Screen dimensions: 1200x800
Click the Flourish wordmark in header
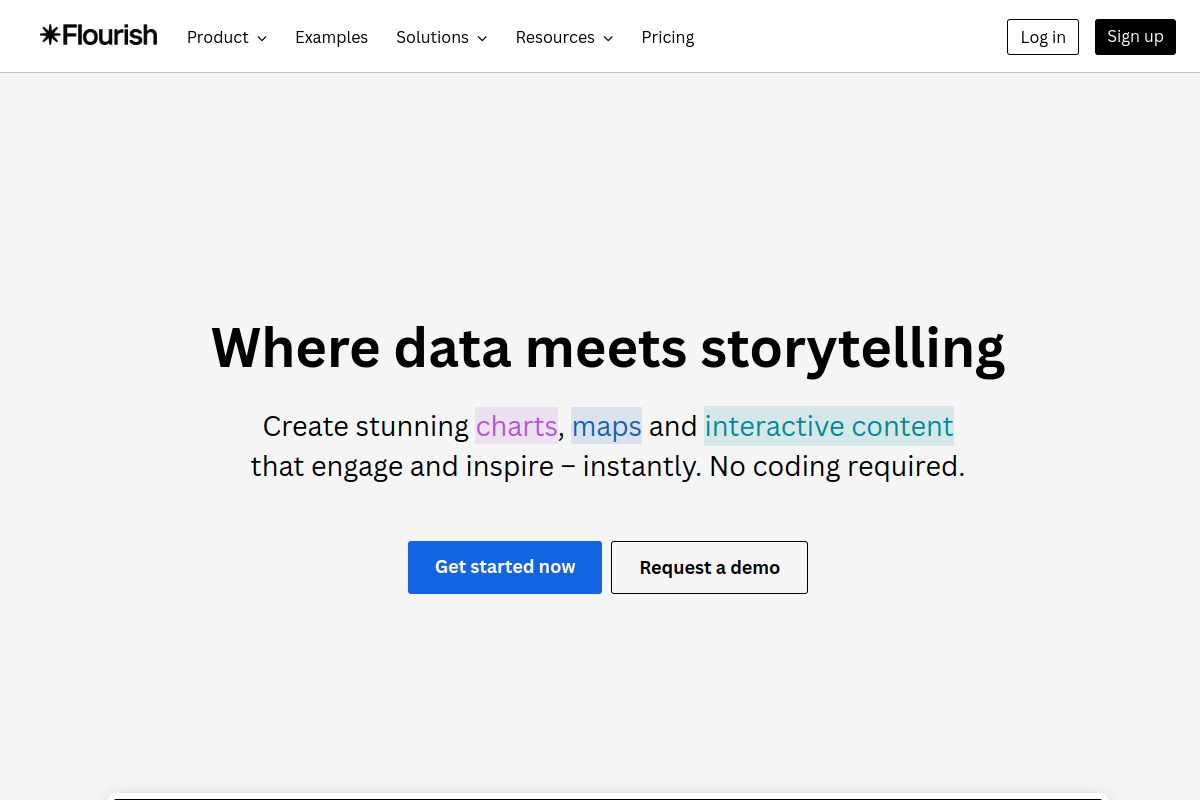coord(110,36)
